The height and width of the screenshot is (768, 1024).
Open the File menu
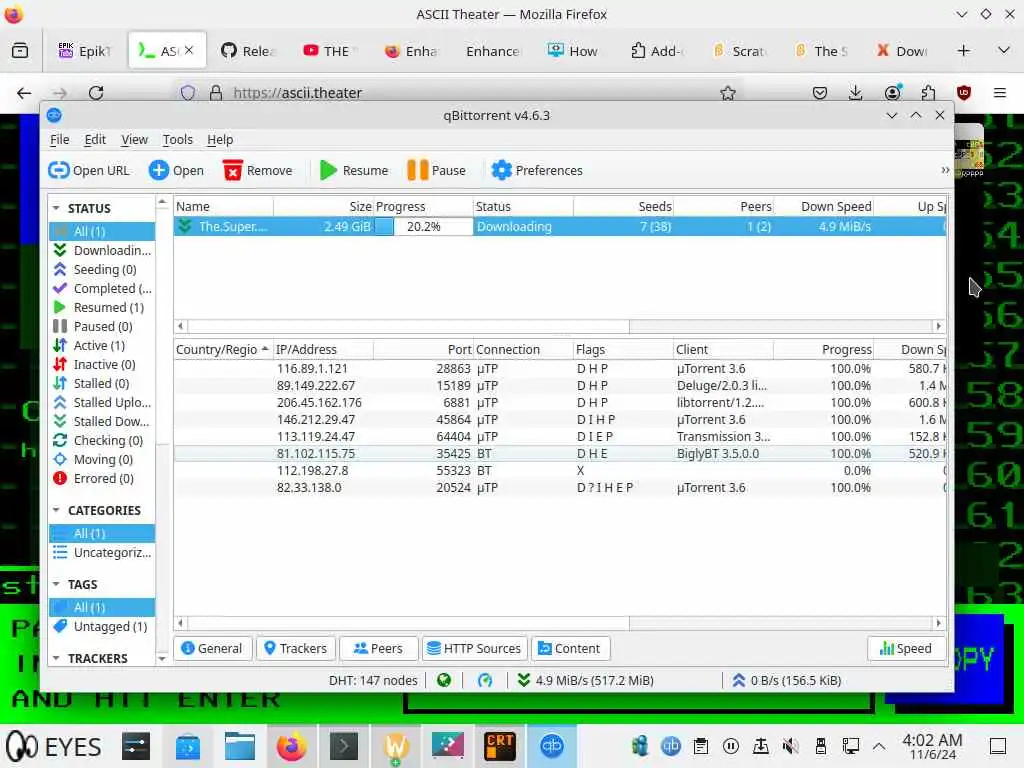pos(59,139)
